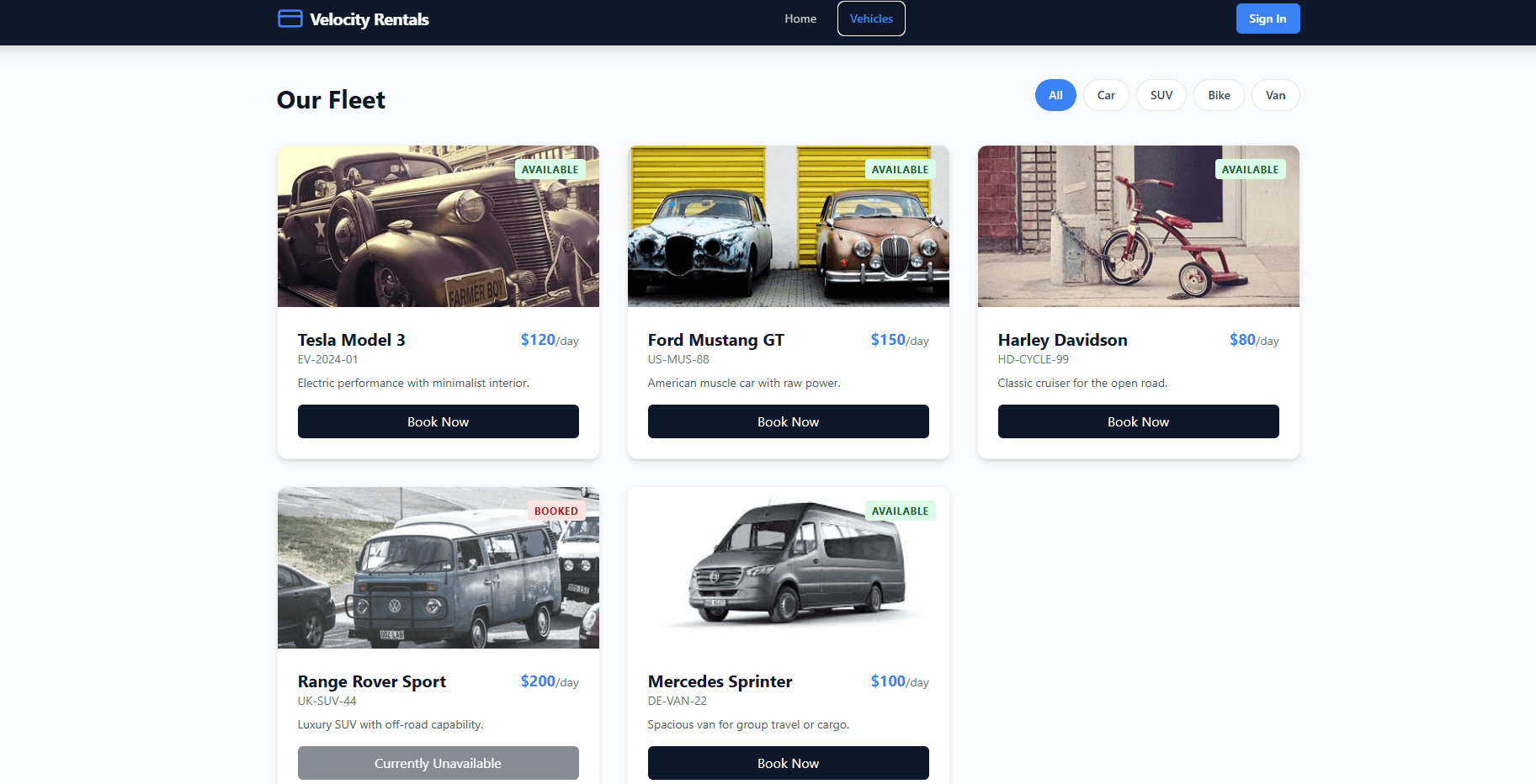Click the Ford Mustang GT title

(716, 340)
